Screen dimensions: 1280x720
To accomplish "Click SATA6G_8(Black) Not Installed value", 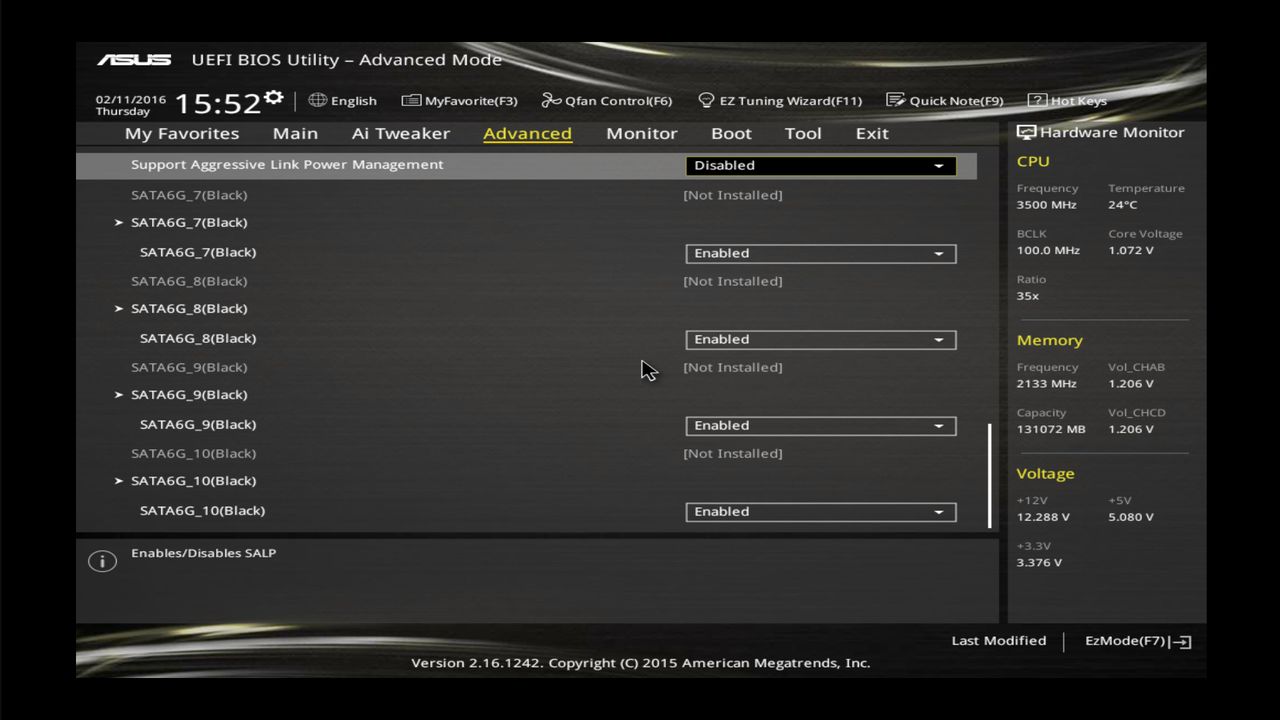I will [x=733, y=281].
